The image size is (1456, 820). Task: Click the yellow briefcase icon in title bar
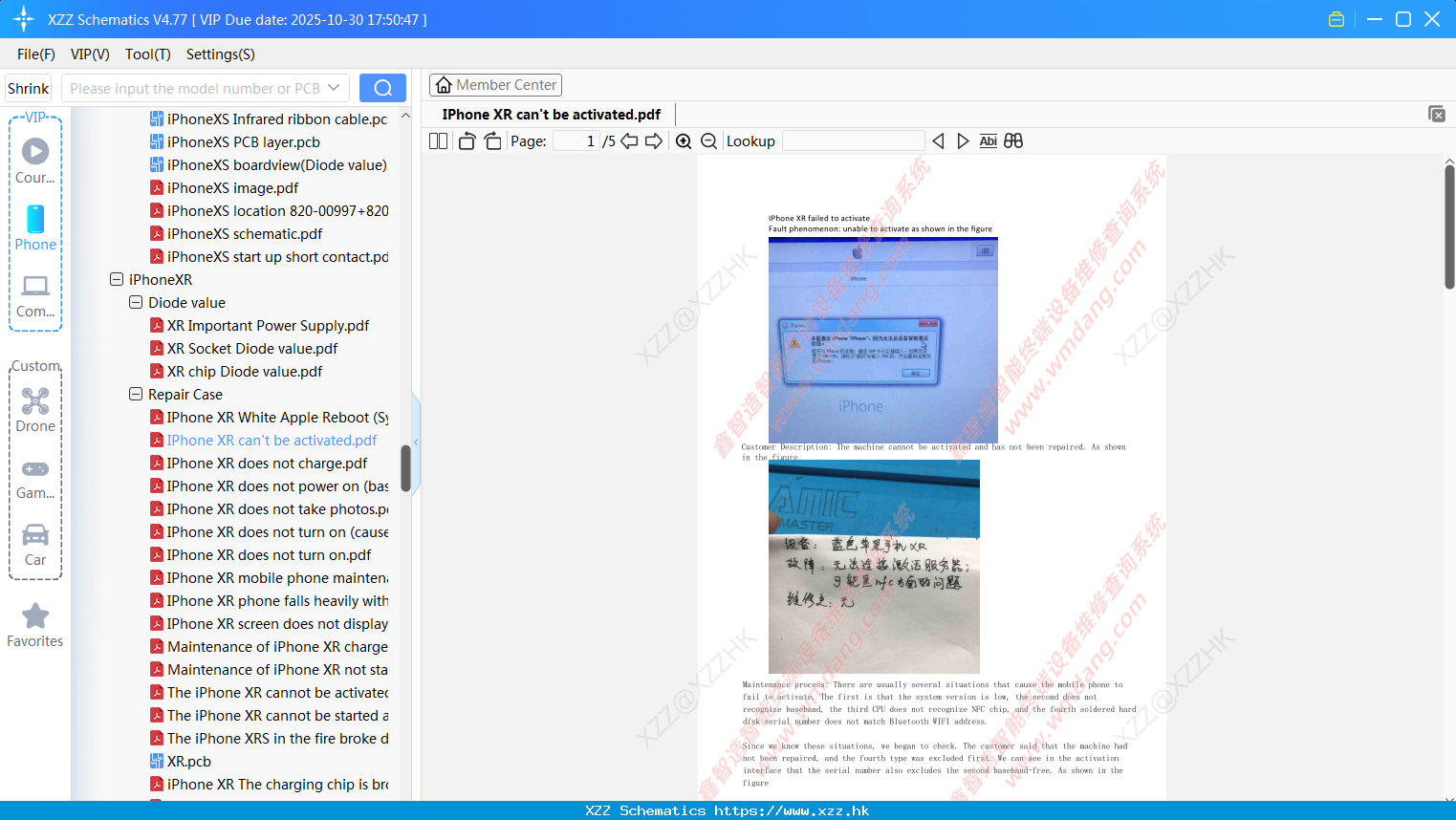(x=1336, y=19)
